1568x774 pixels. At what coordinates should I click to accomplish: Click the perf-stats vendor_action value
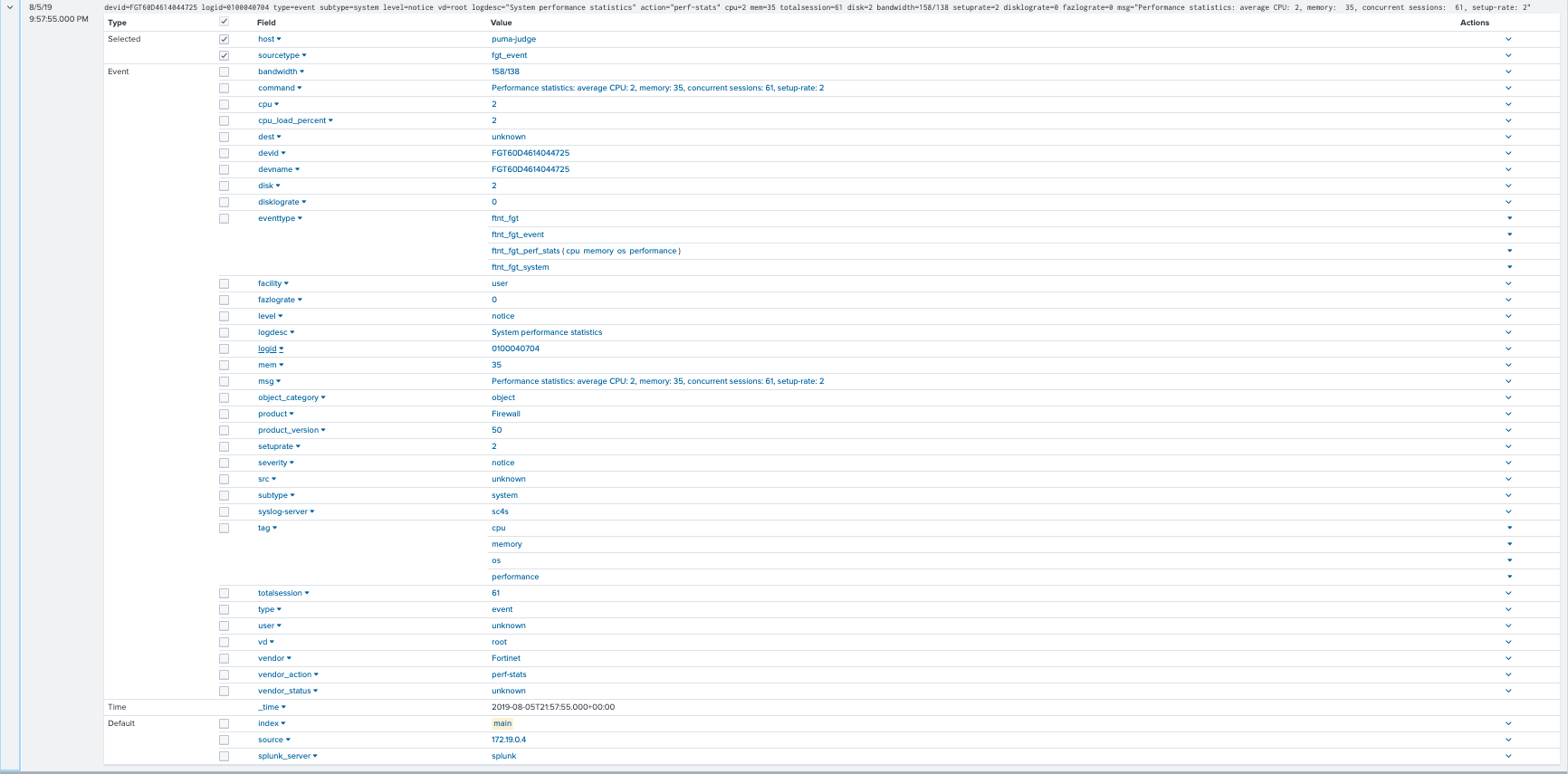coord(509,674)
